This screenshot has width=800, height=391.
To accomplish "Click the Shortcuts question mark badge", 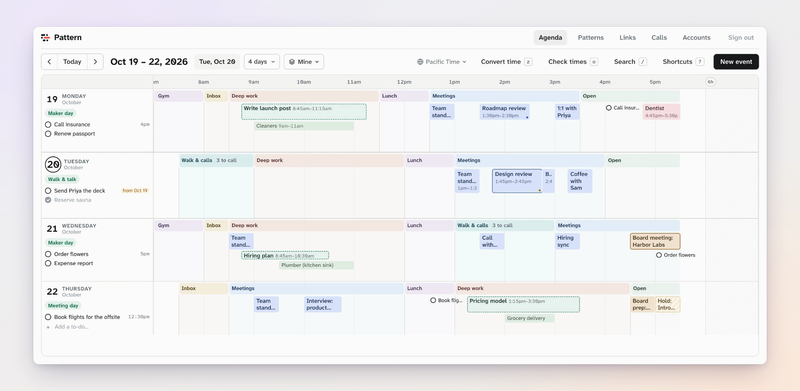I will tap(700, 62).
